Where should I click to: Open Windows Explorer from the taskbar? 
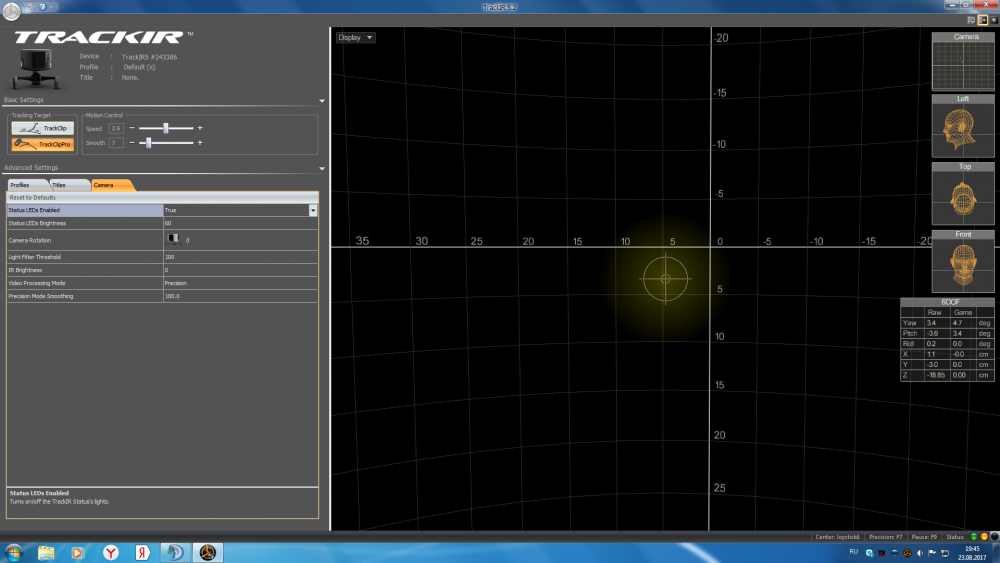click(x=47, y=552)
